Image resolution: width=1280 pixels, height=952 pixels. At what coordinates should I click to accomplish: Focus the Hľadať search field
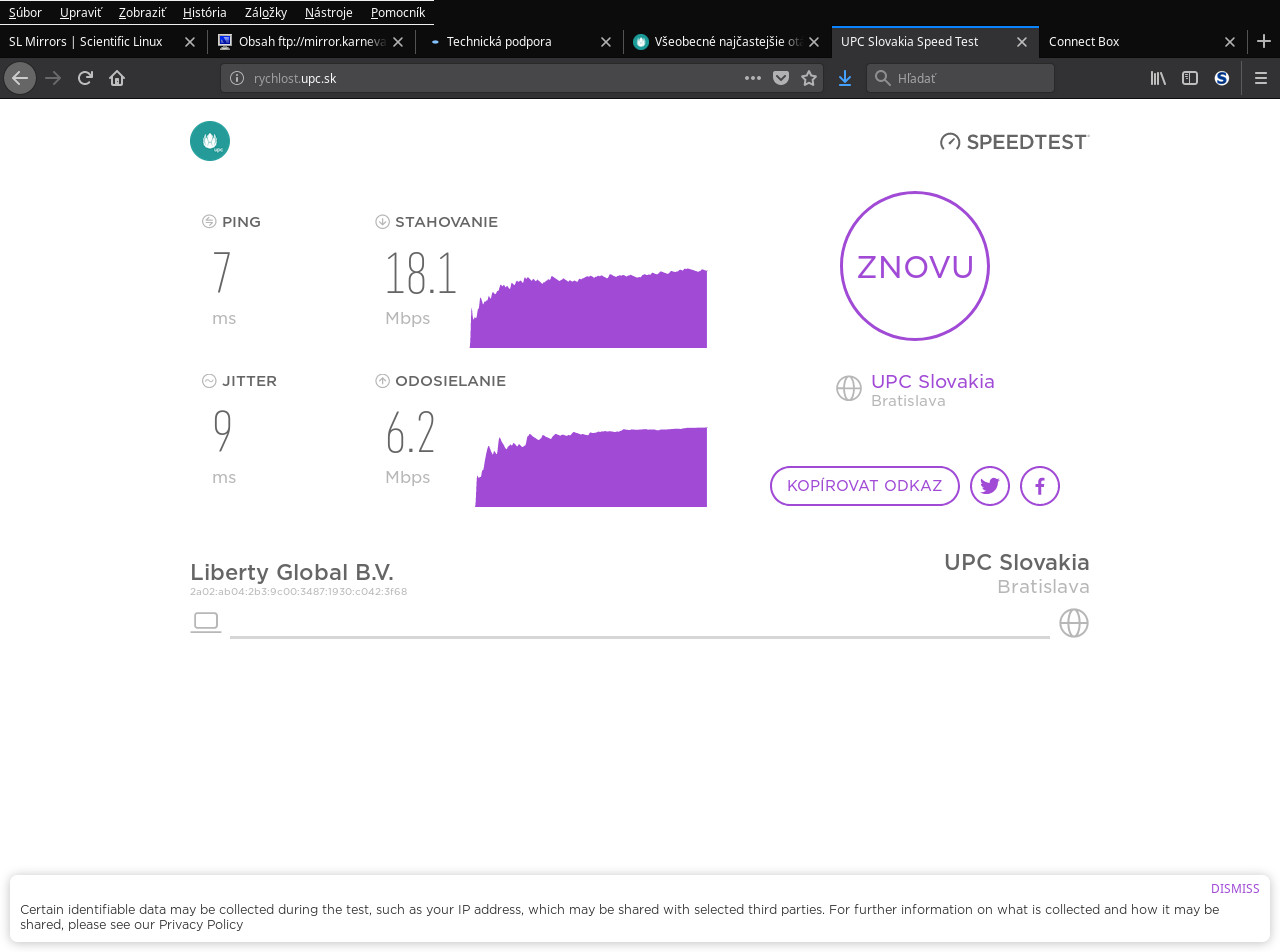[x=960, y=78]
